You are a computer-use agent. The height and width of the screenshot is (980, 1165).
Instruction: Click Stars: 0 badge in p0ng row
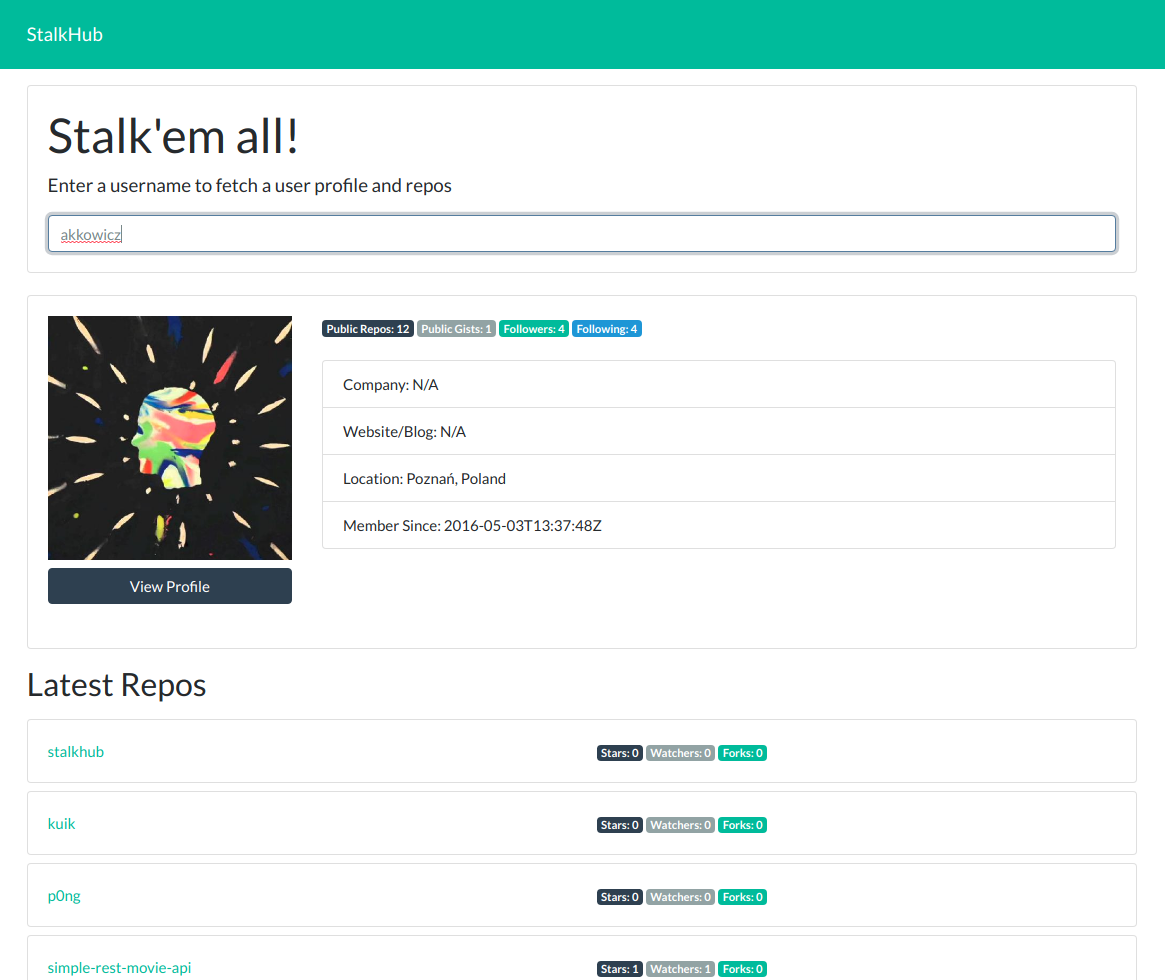[x=620, y=898]
